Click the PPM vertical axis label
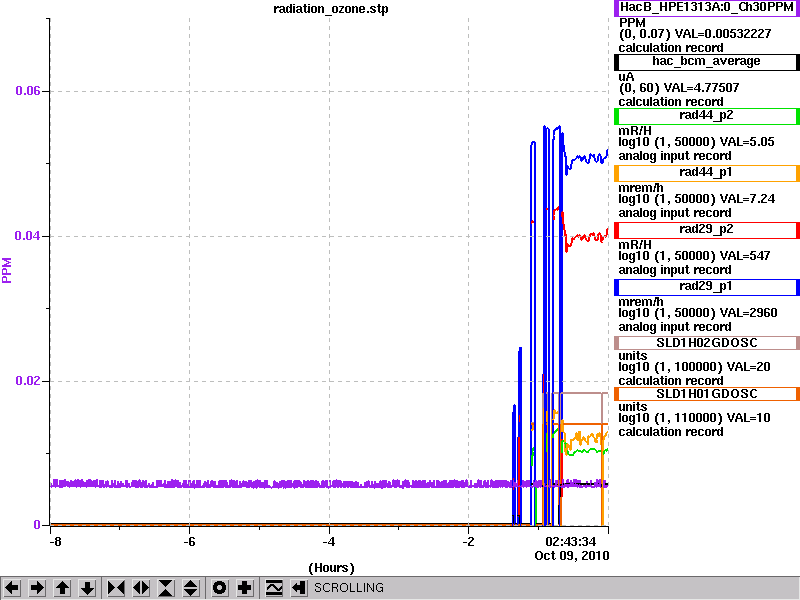The image size is (800, 600). tap(7, 270)
